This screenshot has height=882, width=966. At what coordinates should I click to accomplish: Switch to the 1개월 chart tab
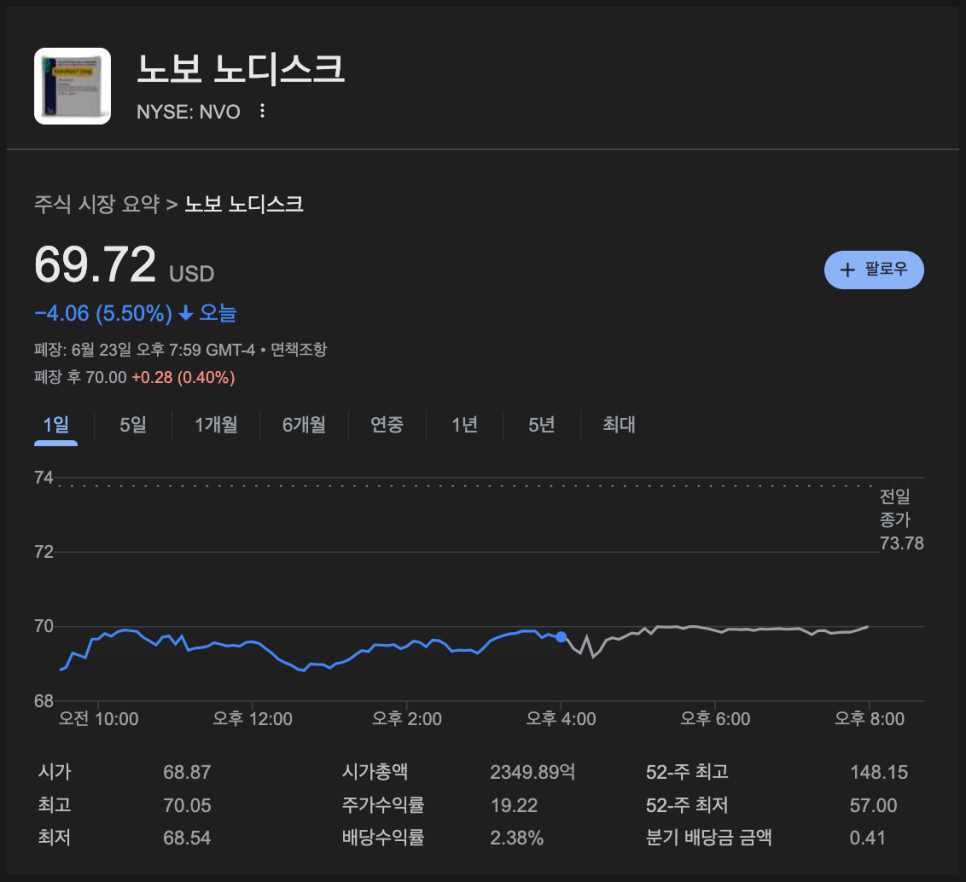(216, 425)
